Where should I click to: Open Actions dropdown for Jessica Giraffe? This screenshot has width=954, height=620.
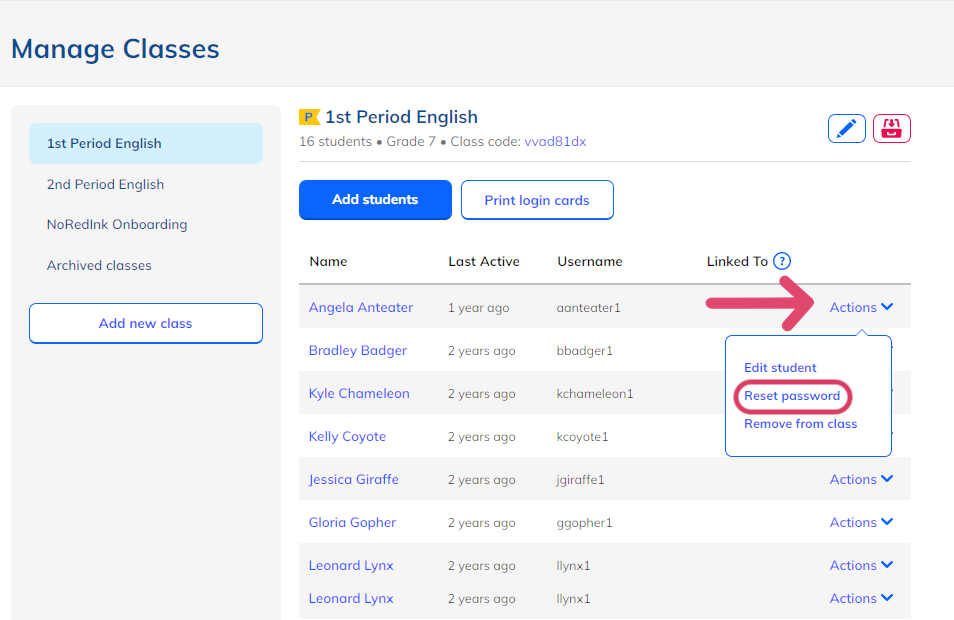[x=861, y=479]
